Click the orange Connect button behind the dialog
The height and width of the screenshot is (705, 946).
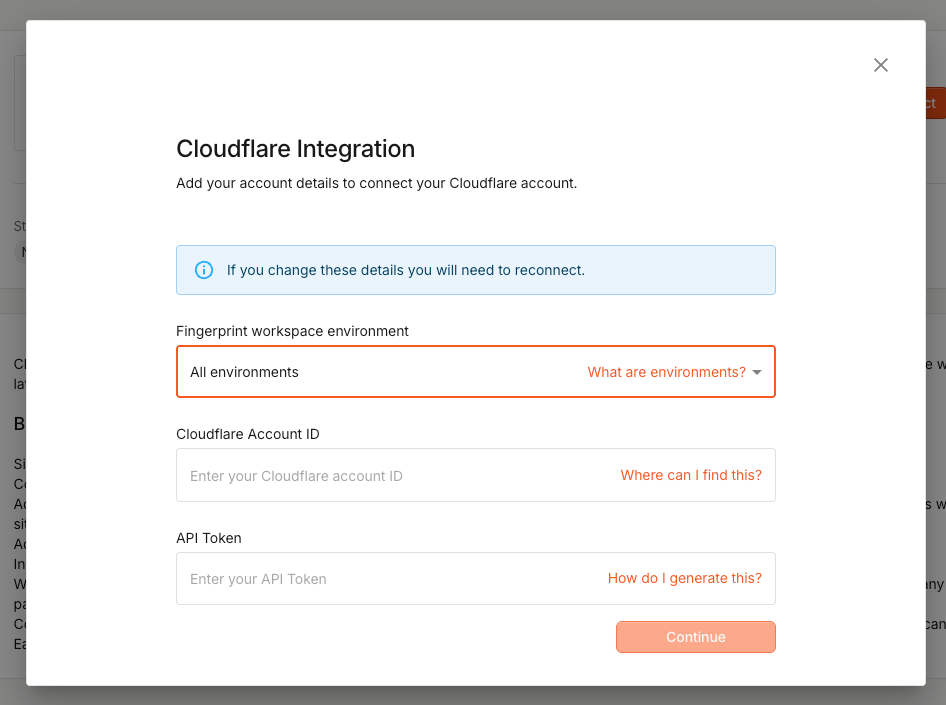click(931, 103)
